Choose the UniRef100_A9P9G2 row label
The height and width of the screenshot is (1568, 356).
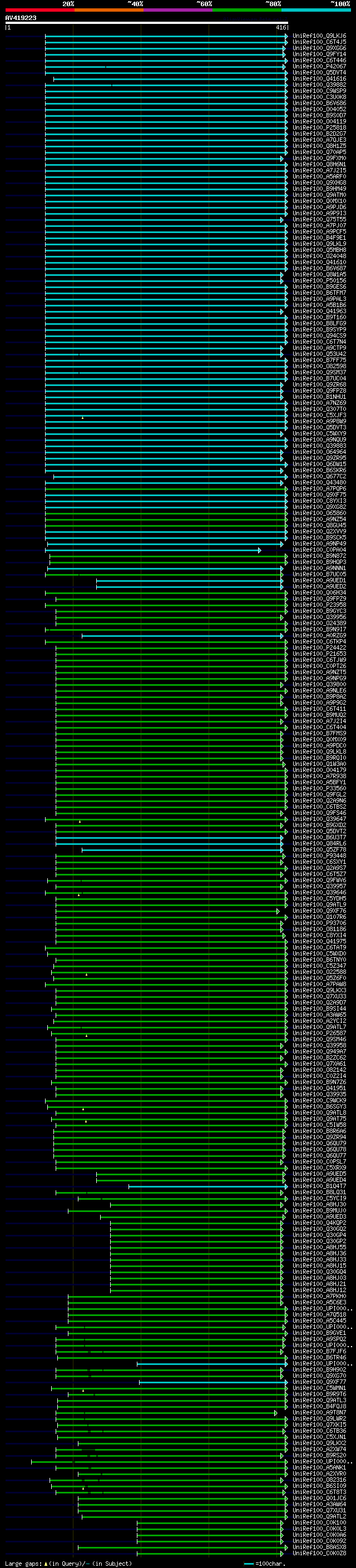coord(319,703)
